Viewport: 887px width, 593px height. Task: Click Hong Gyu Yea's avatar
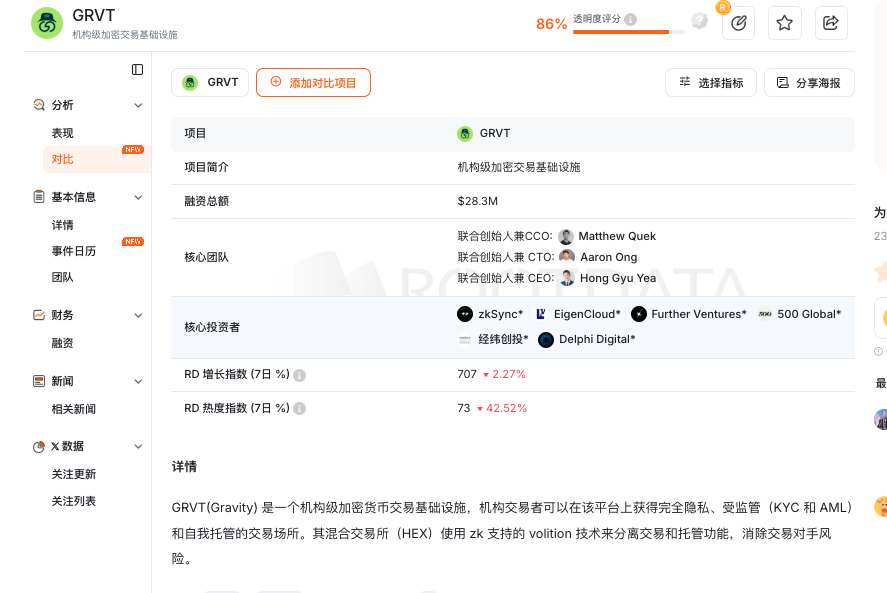tap(567, 278)
